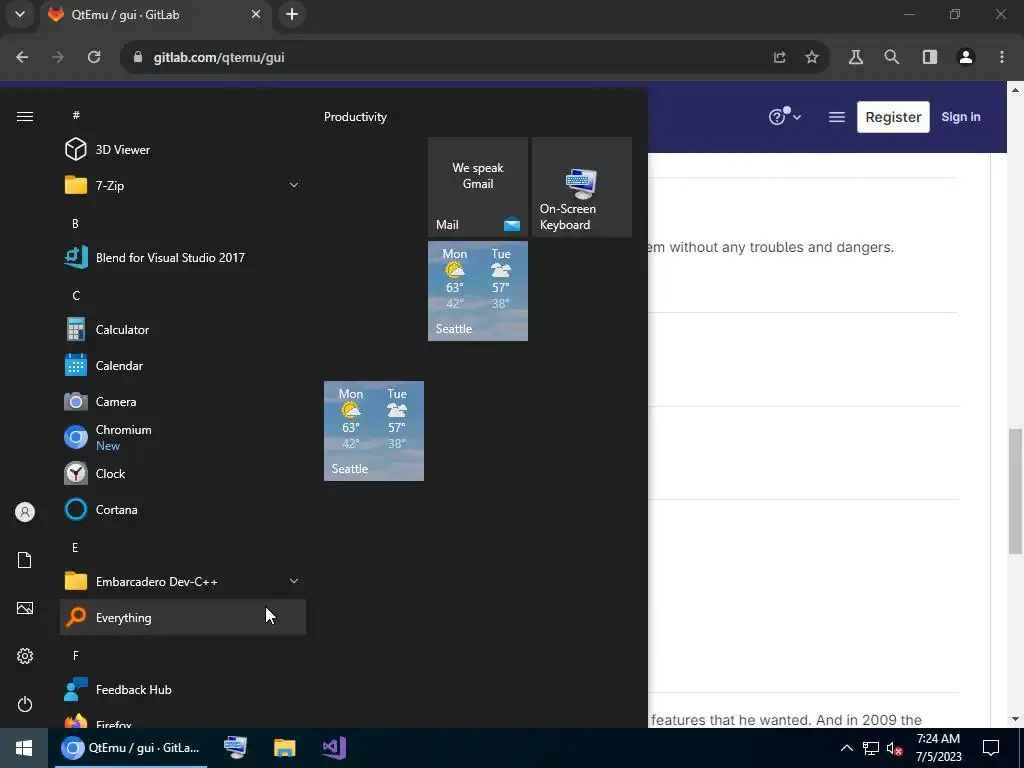The width and height of the screenshot is (1024, 768).
Task: Show hidden system tray icons
Action: pyautogui.click(x=846, y=748)
